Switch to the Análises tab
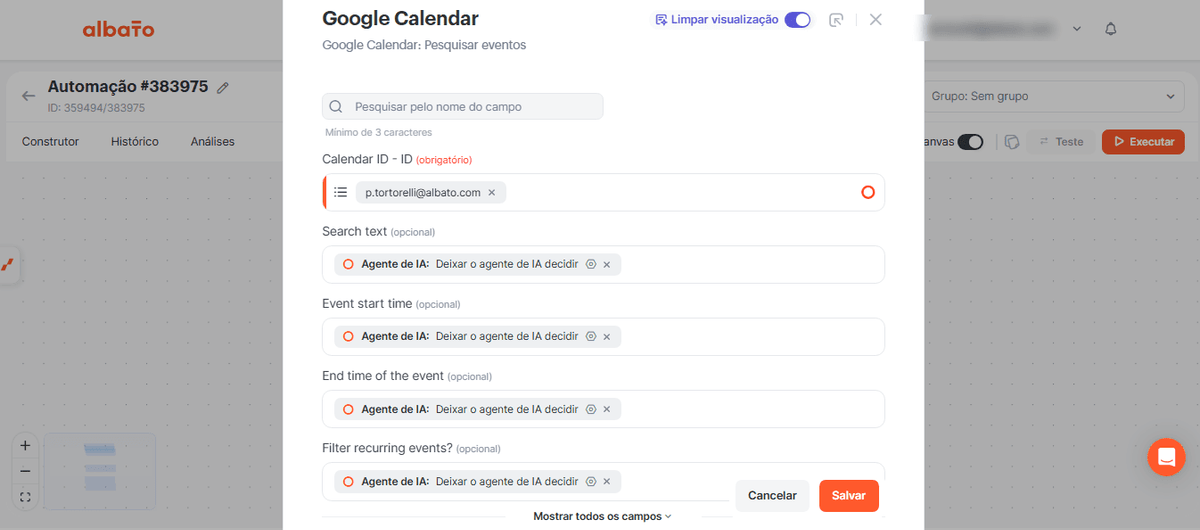 213,142
